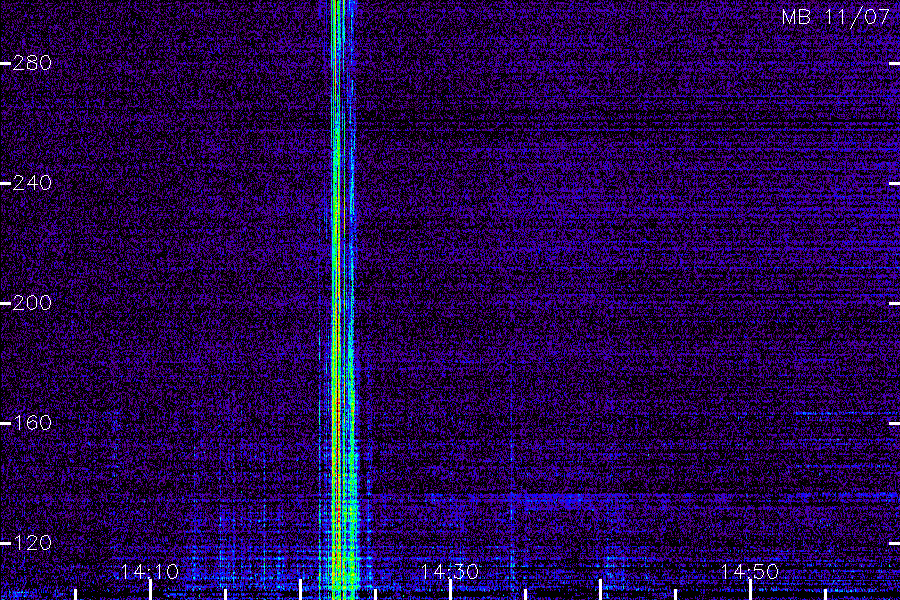The height and width of the screenshot is (600, 900).
Task: Click the 120 frequency axis label
Action: click(x=32, y=543)
